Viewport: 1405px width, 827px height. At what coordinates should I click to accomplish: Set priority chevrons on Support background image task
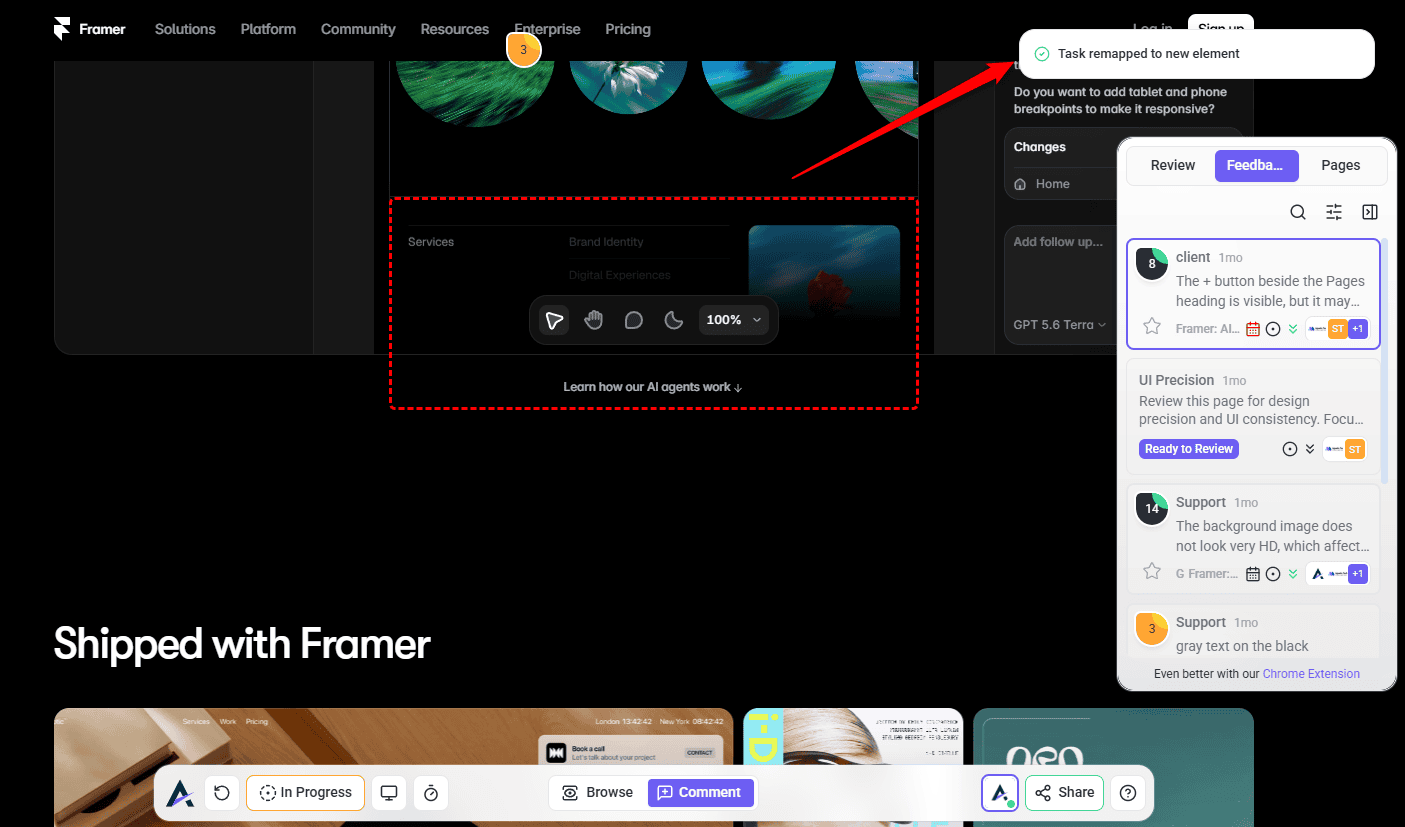pos(1293,574)
